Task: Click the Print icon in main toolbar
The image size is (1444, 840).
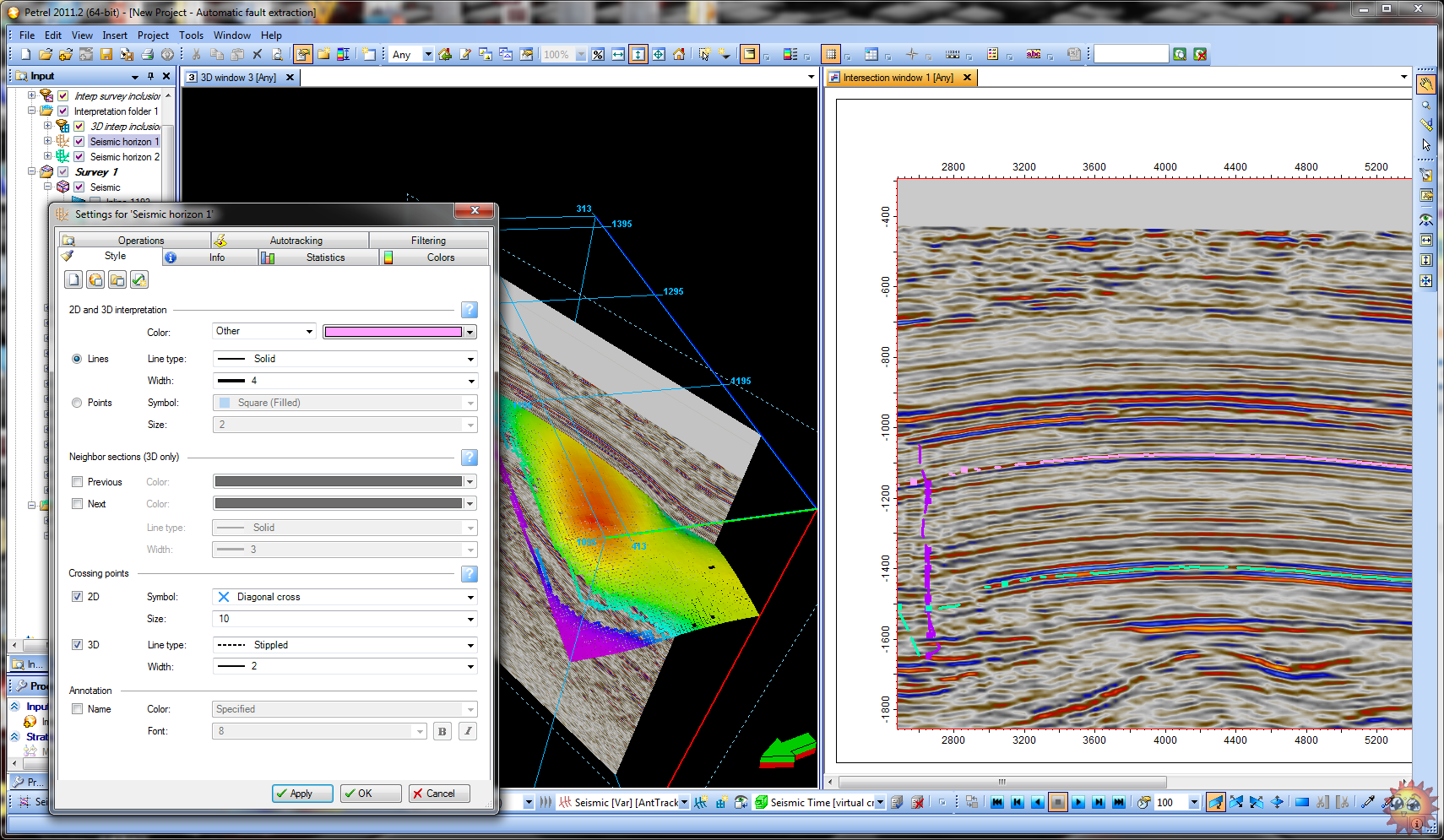Action: pyautogui.click(x=147, y=54)
